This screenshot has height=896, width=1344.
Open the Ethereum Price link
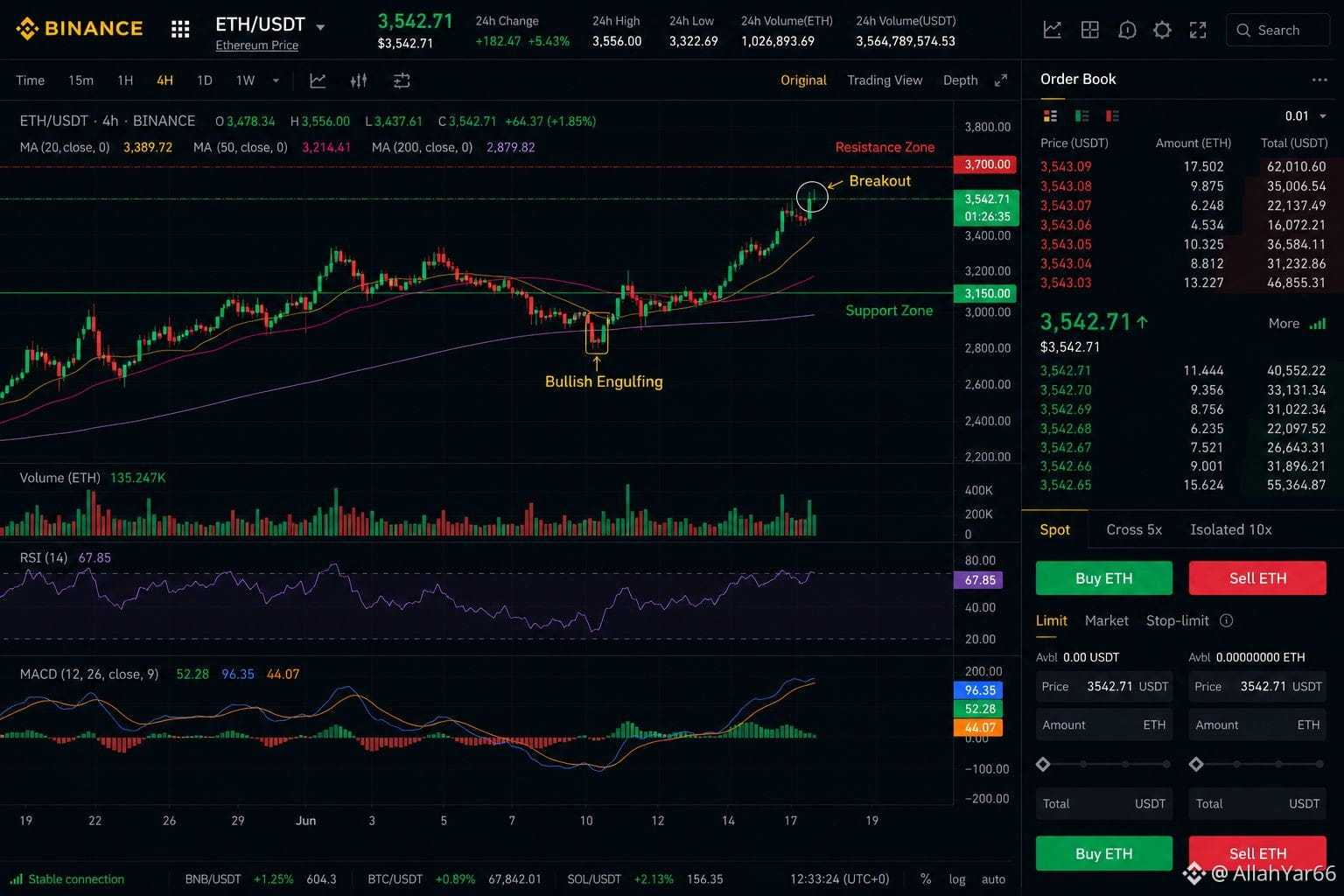256,45
